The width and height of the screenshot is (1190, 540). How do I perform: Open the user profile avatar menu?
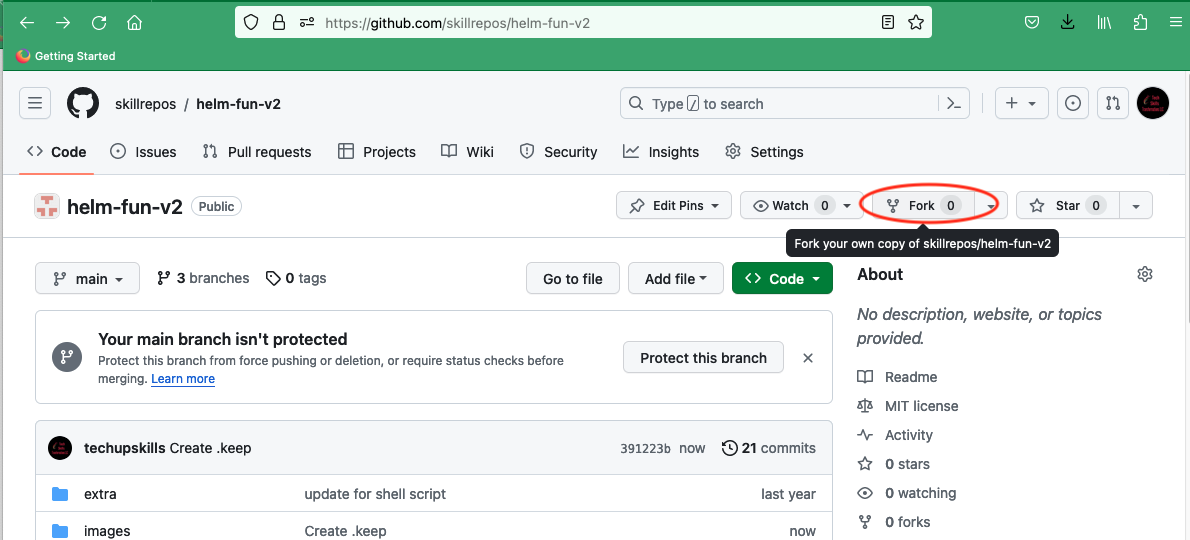1153,103
